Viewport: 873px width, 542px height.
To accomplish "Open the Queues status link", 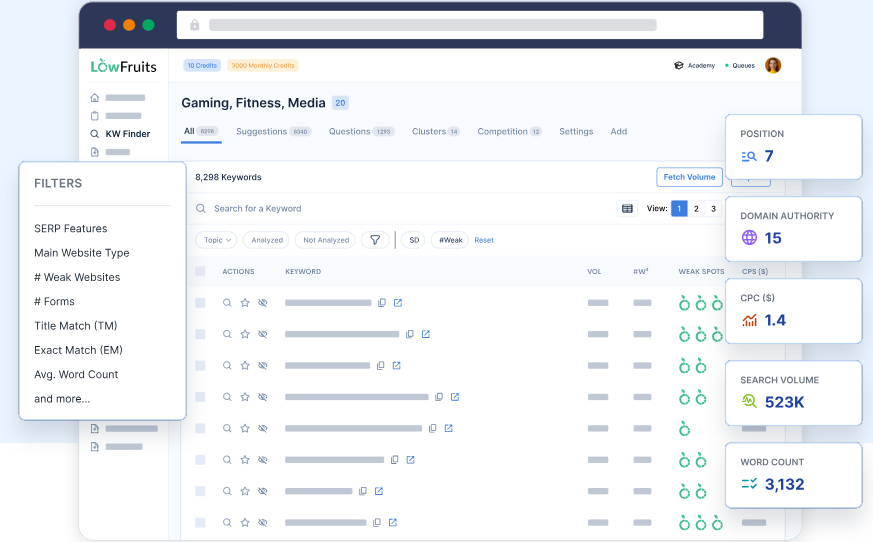I will click(740, 65).
